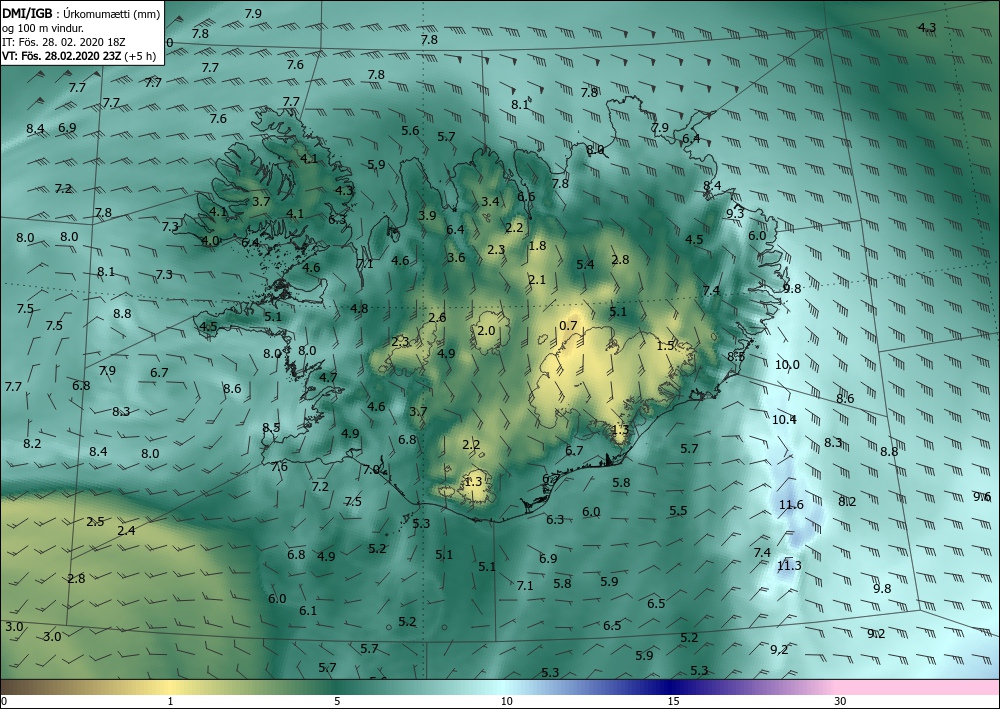1000x709 pixels.
Task: Click the 2.0 value inside the small glacier outline
Action: [x=486, y=330]
